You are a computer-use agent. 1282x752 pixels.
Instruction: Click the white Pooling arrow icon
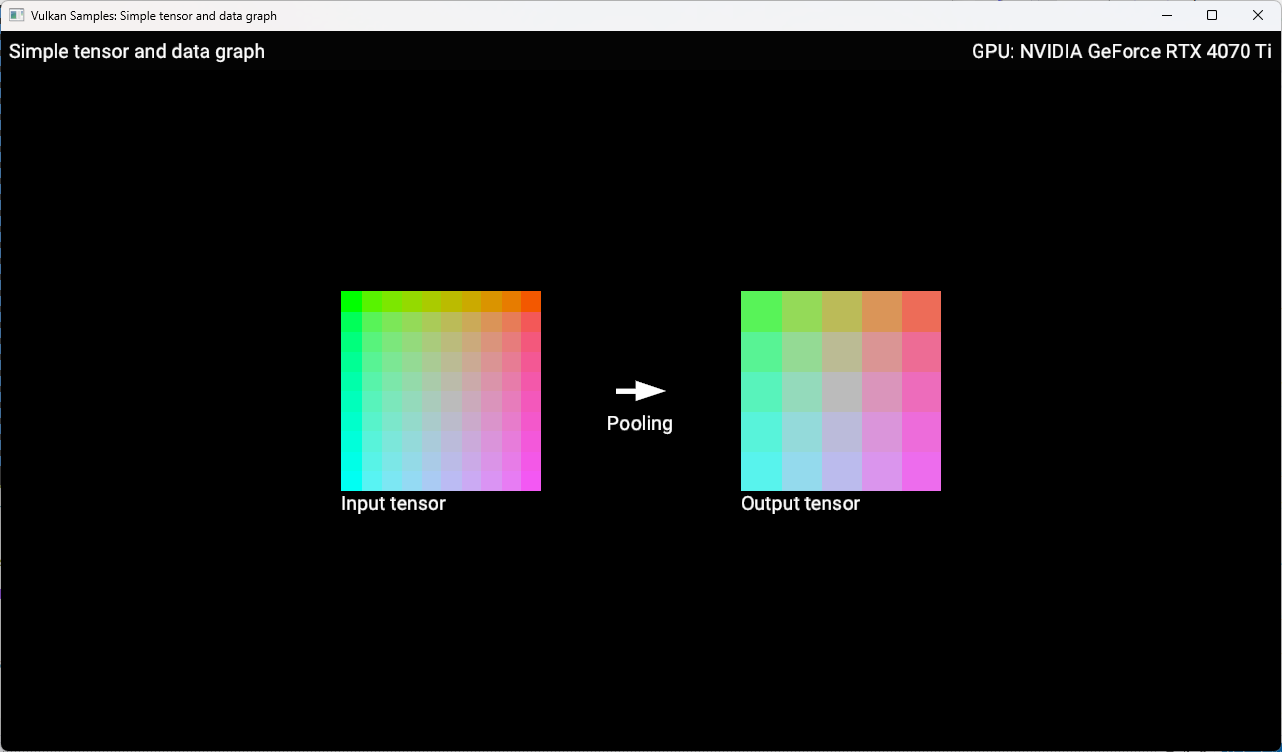tap(640, 391)
